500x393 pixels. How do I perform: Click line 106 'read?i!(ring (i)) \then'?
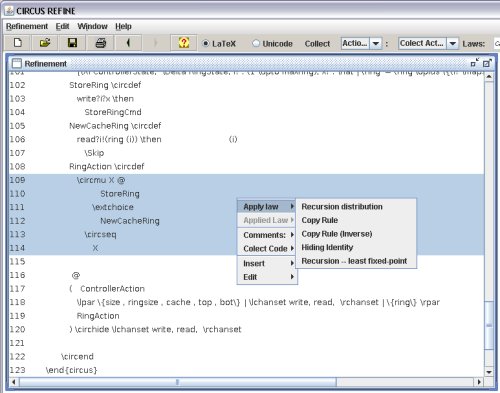(119, 139)
